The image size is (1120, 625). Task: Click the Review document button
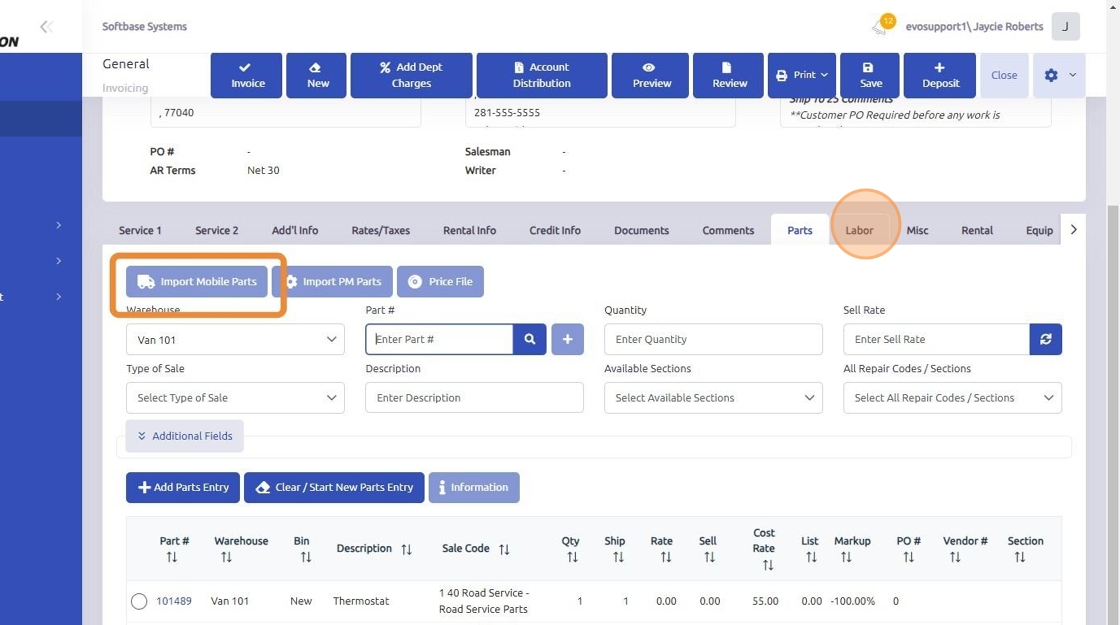coord(729,75)
